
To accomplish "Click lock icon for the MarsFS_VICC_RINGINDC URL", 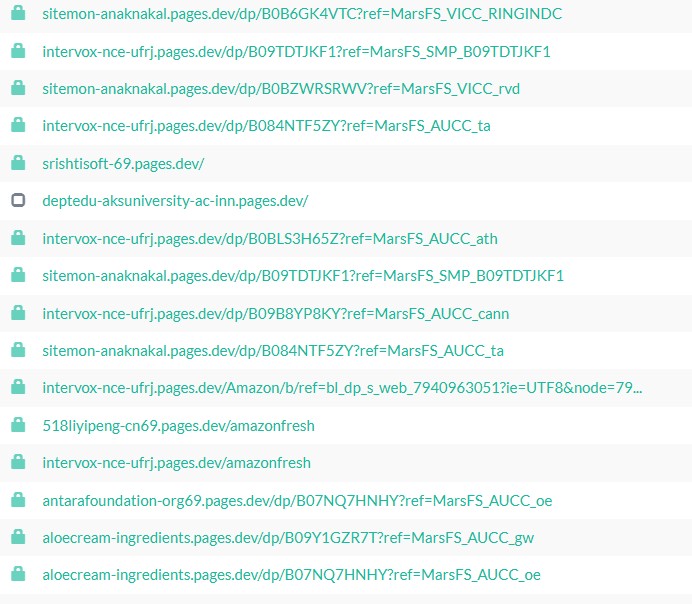I will point(18,14).
